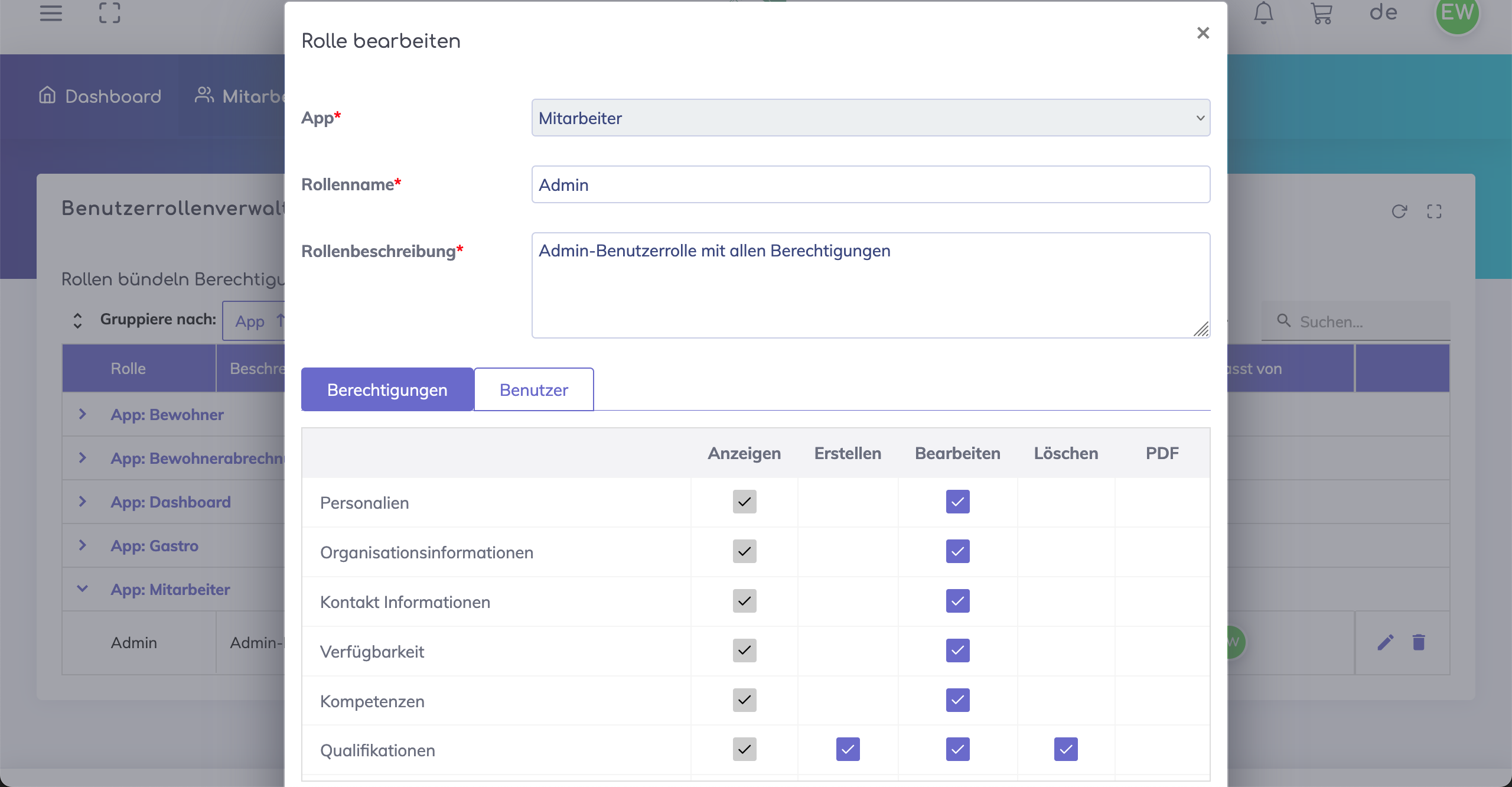Collapse the App: Mitarbeiter group
This screenshot has height=787, width=1512.
pyautogui.click(x=83, y=589)
